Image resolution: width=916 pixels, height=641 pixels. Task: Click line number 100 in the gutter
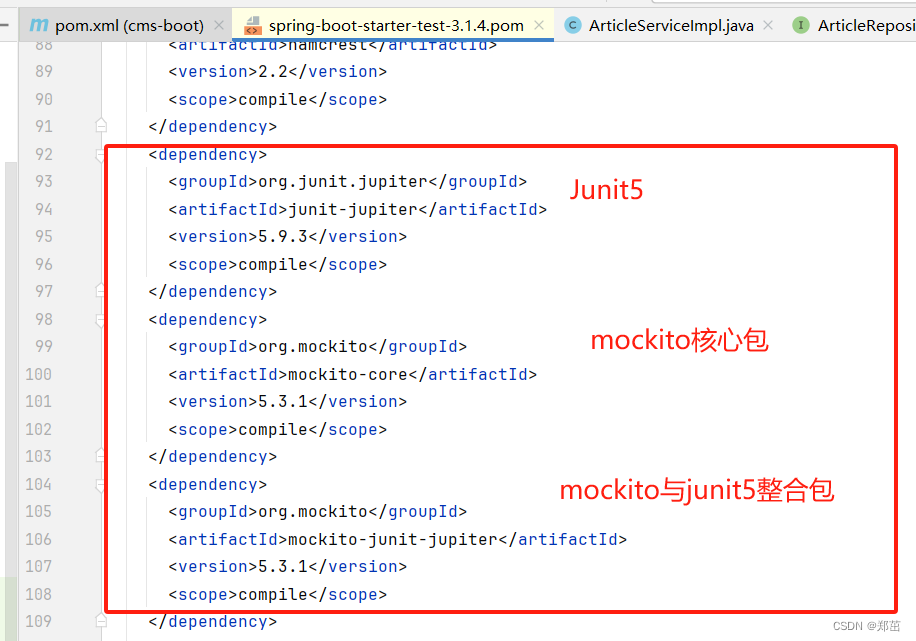click(x=39, y=374)
